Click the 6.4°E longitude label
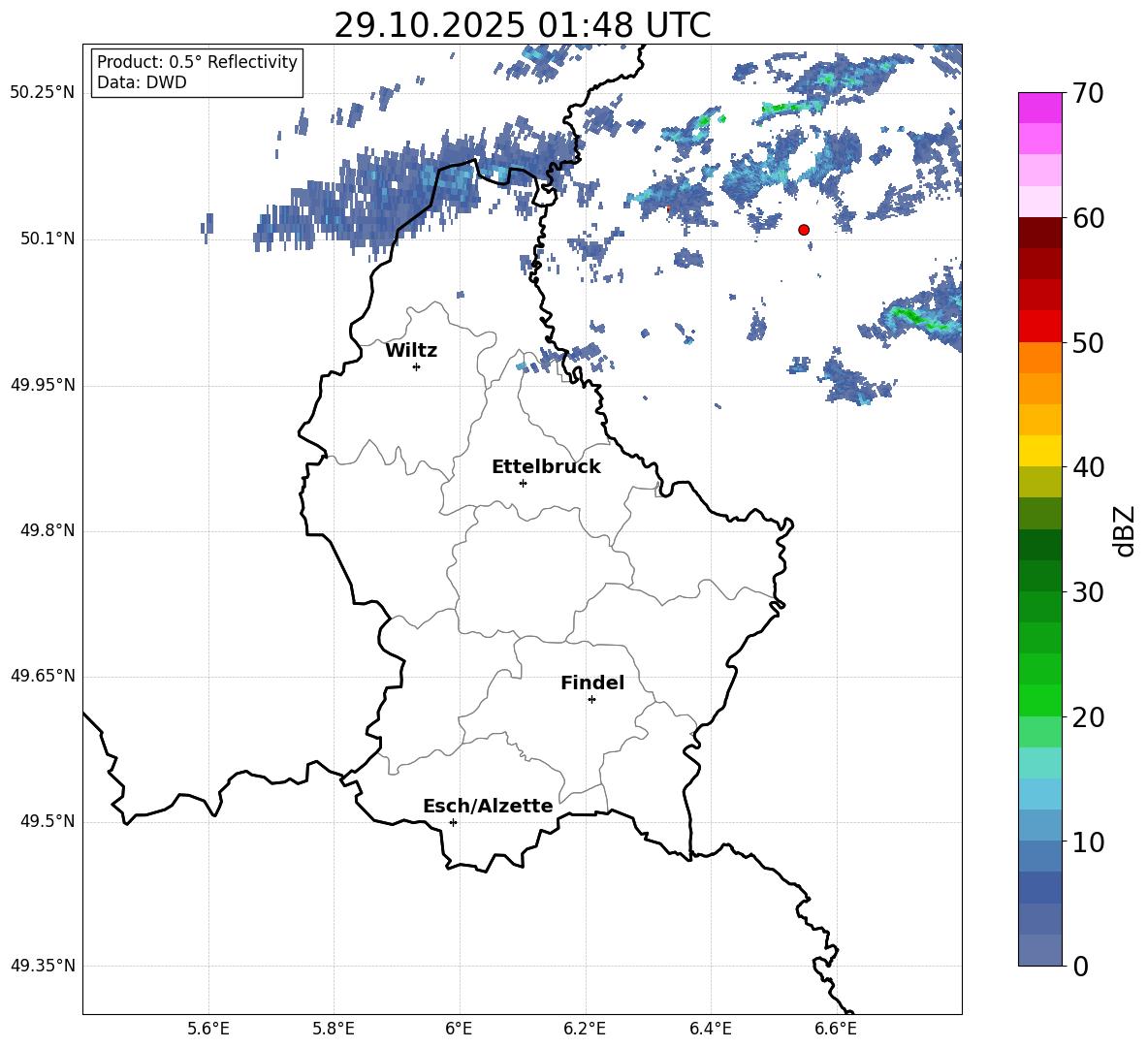Image resolution: width=1148 pixels, height=1048 pixels. [x=710, y=1029]
